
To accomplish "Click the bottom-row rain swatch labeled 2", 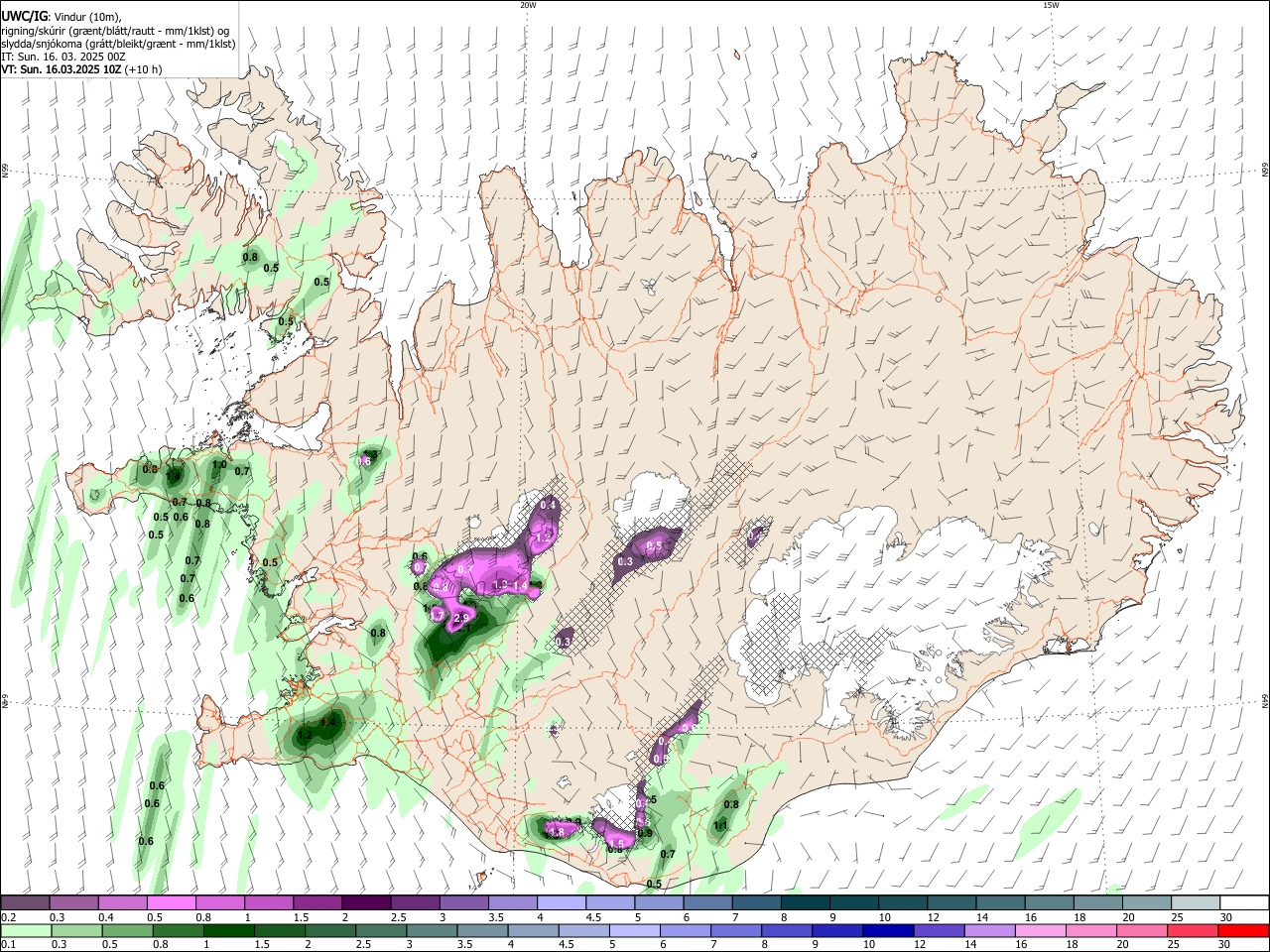I will click(x=330, y=930).
